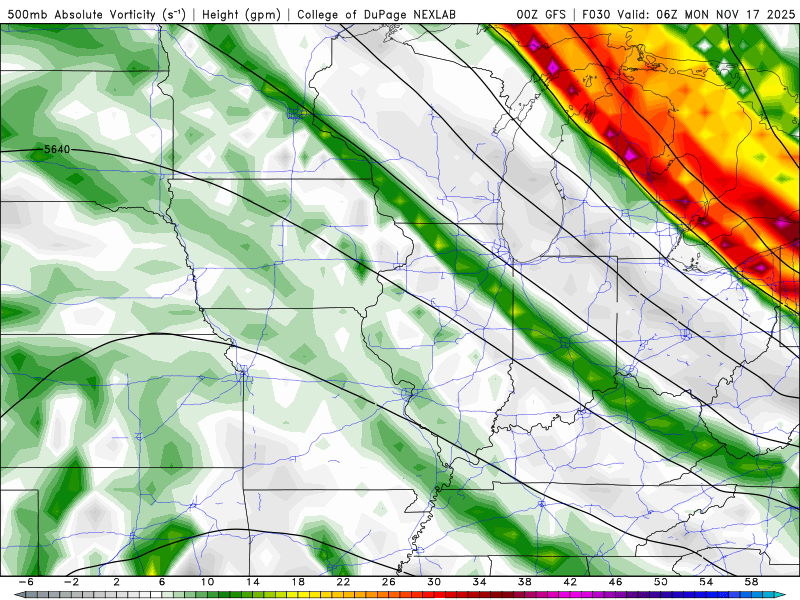Click the '38' color scale value

525,582
